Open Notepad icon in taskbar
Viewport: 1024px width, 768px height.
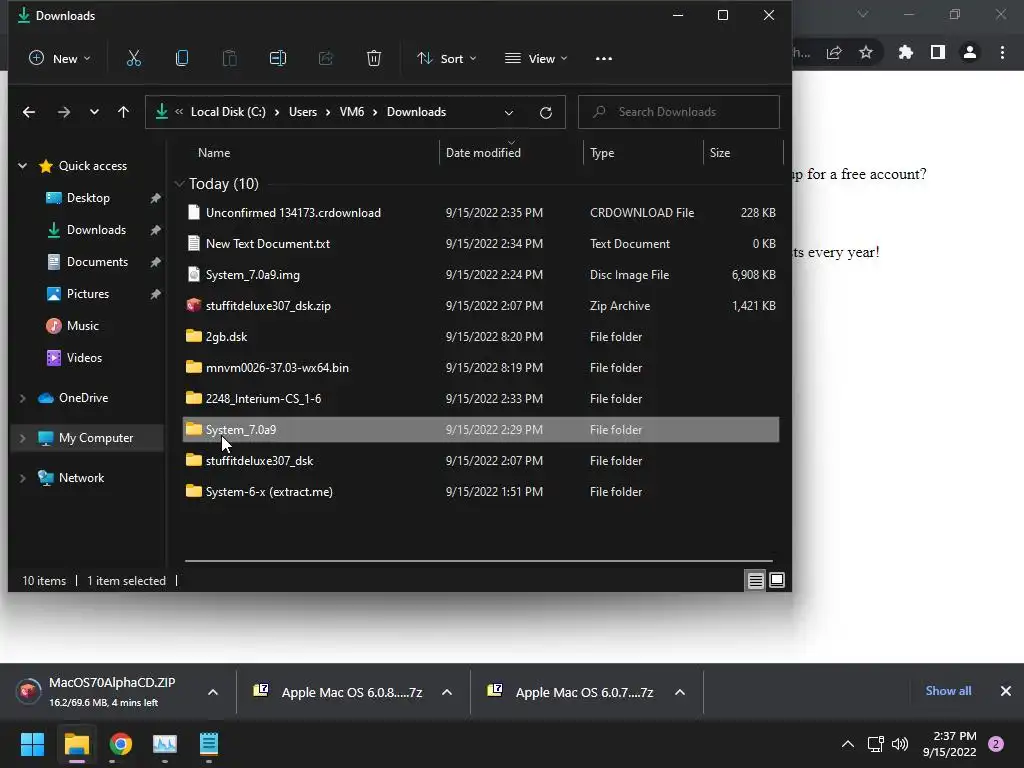click(x=209, y=744)
